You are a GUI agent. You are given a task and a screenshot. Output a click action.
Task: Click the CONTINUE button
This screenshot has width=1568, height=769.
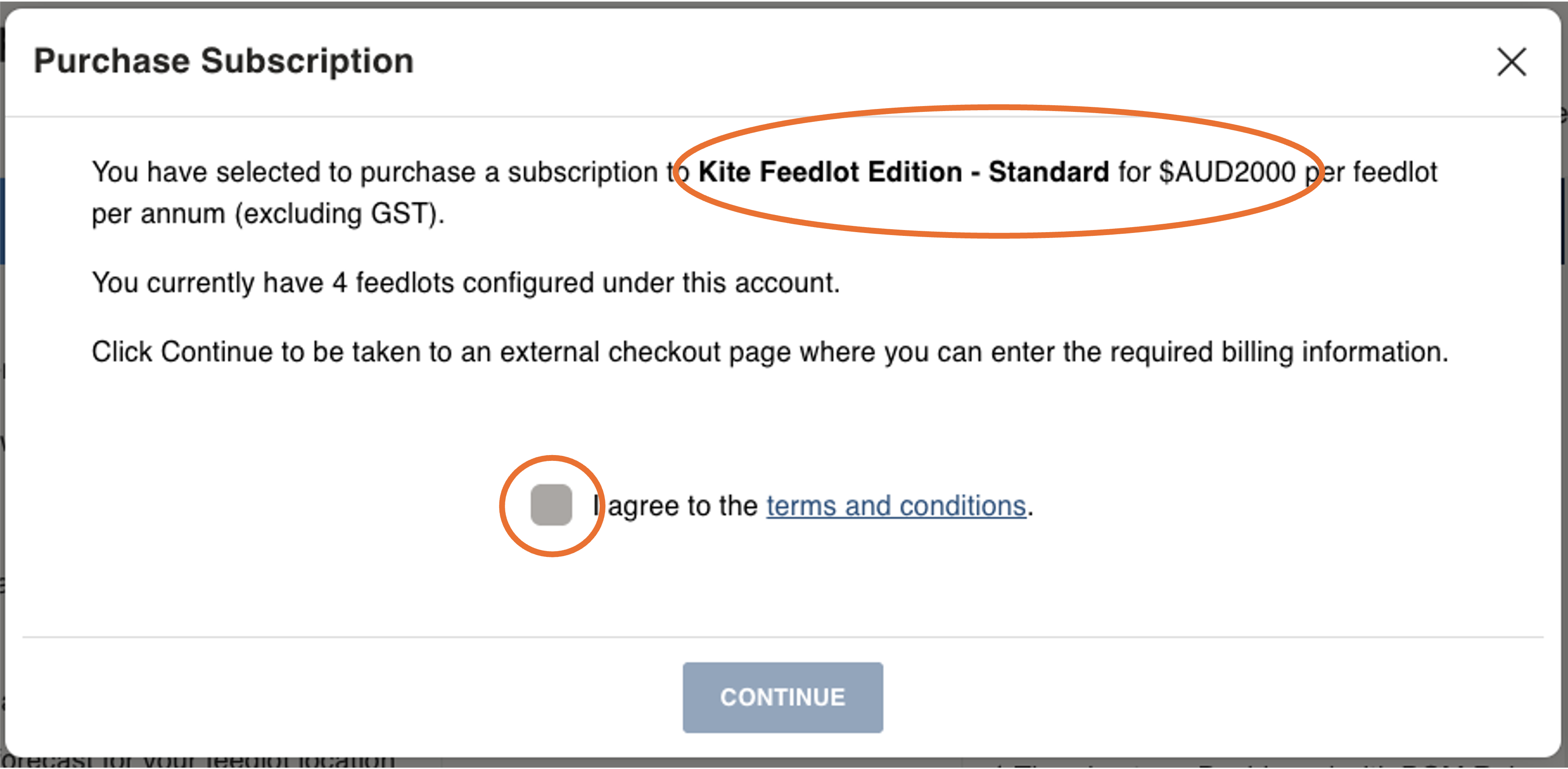pos(783,697)
